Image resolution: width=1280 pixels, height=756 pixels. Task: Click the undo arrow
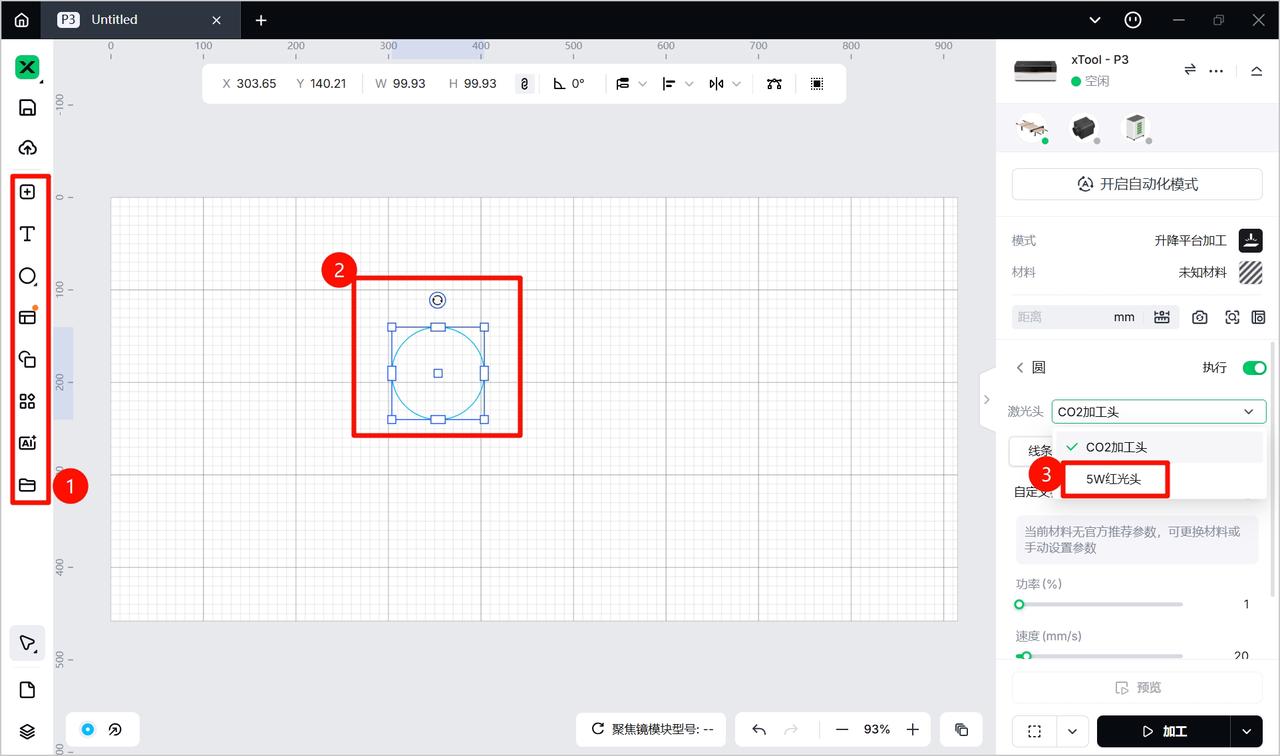tap(759, 730)
